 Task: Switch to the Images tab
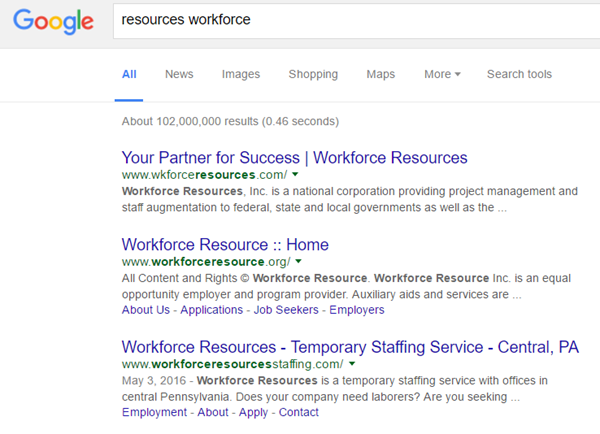click(x=241, y=74)
